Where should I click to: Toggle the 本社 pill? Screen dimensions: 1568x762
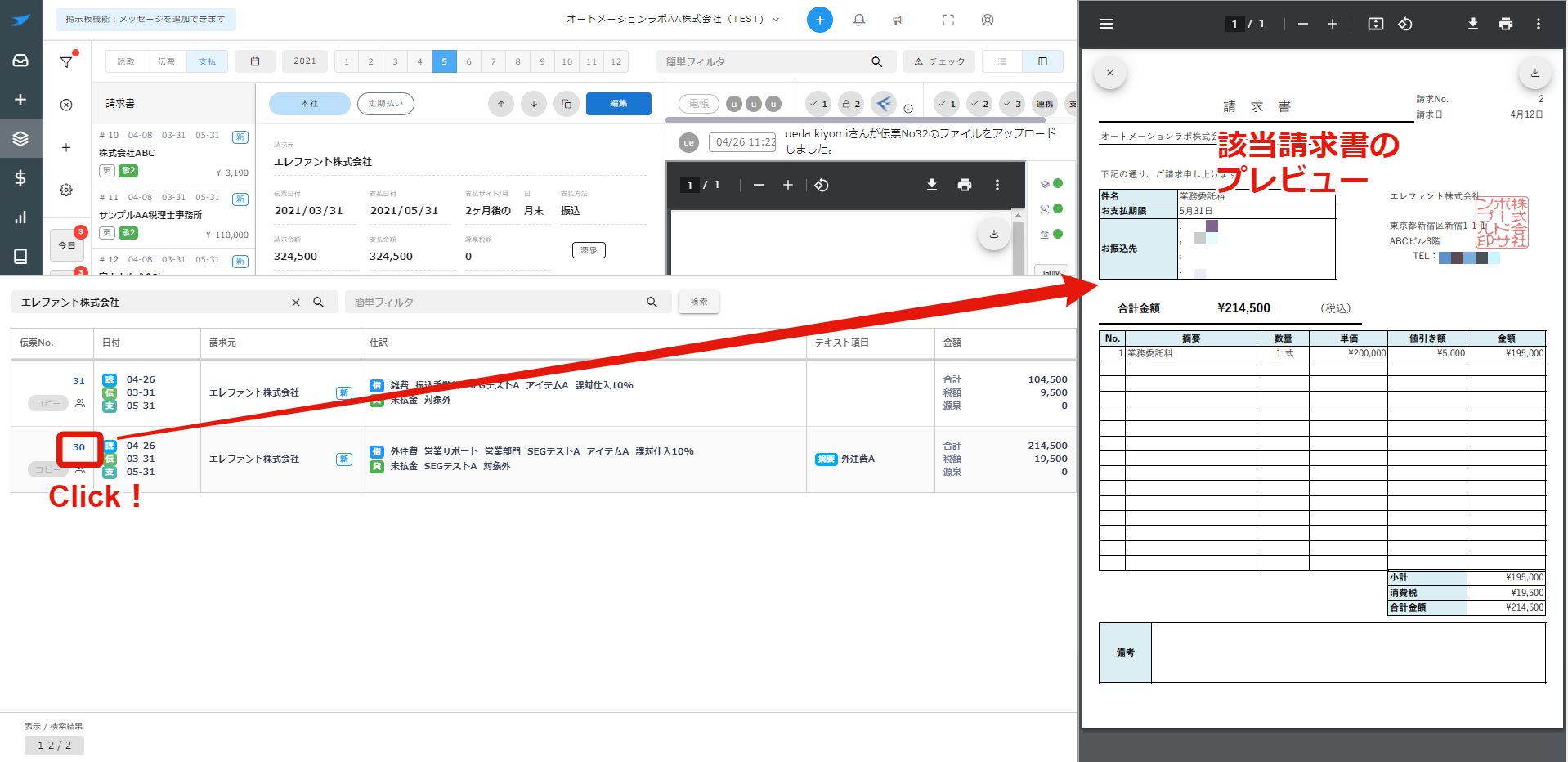310,104
